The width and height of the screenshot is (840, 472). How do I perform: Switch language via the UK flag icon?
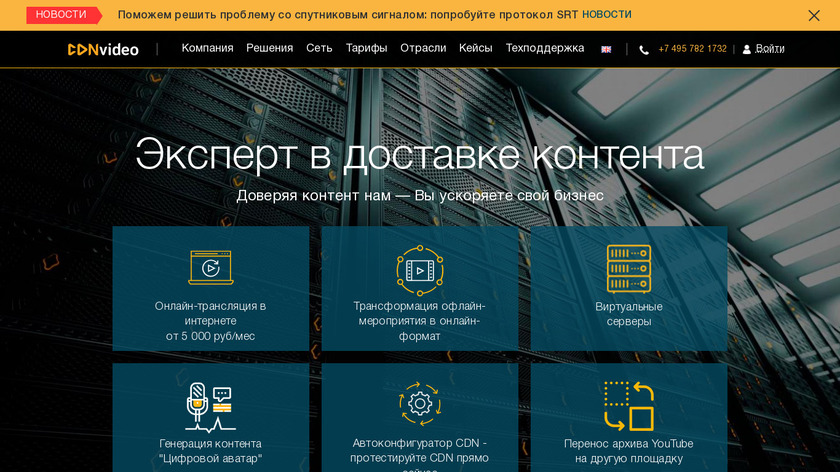pos(606,49)
